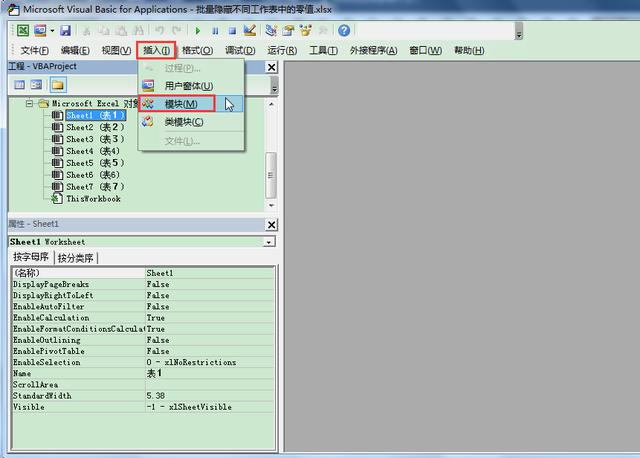Image resolution: width=640 pixels, height=458 pixels.
Task: Open the Sheet1 Worksheet object dropdown
Action: pyautogui.click(x=269, y=242)
